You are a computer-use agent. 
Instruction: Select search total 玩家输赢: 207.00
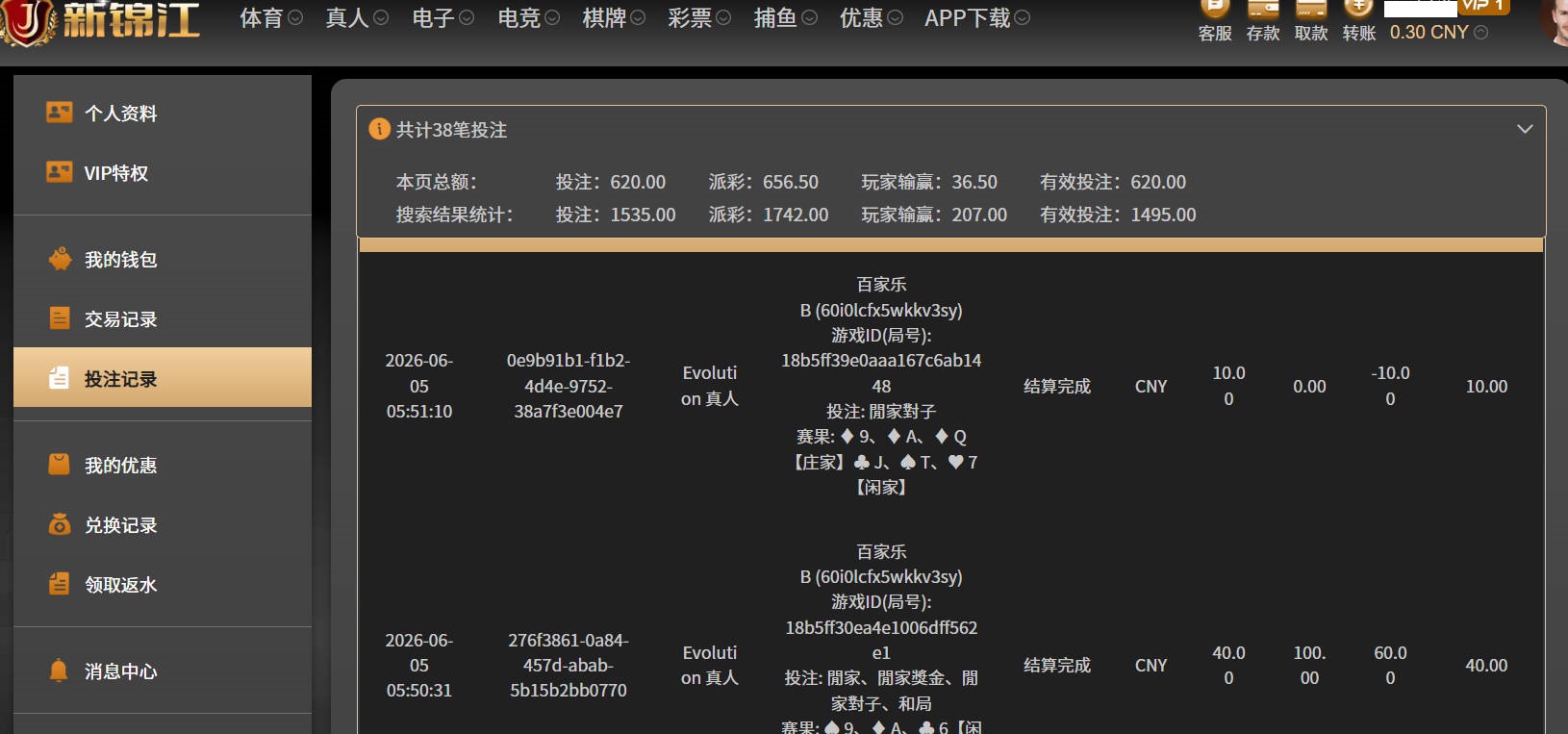click(934, 215)
